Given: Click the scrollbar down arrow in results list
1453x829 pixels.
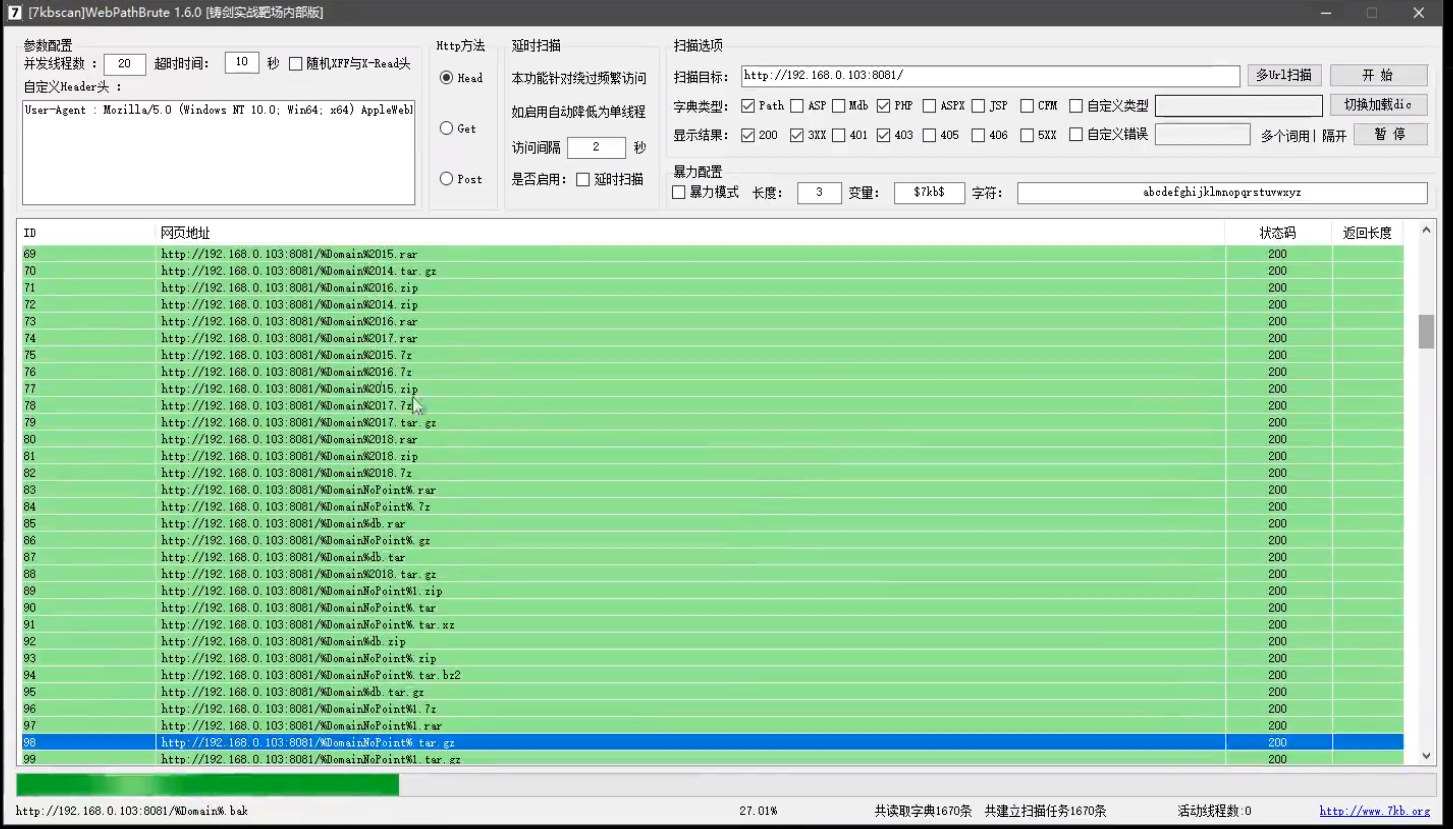Looking at the screenshot, I should click(x=1426, y=756).
